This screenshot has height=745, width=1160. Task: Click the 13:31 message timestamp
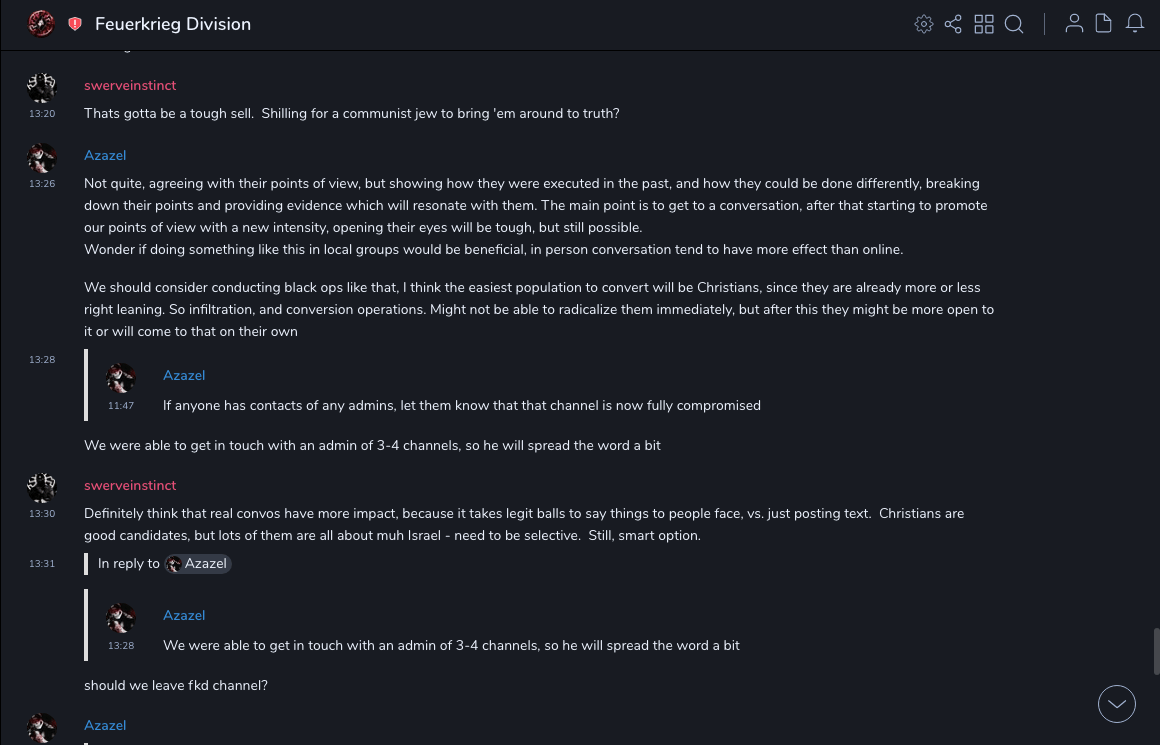click(42, 564)
